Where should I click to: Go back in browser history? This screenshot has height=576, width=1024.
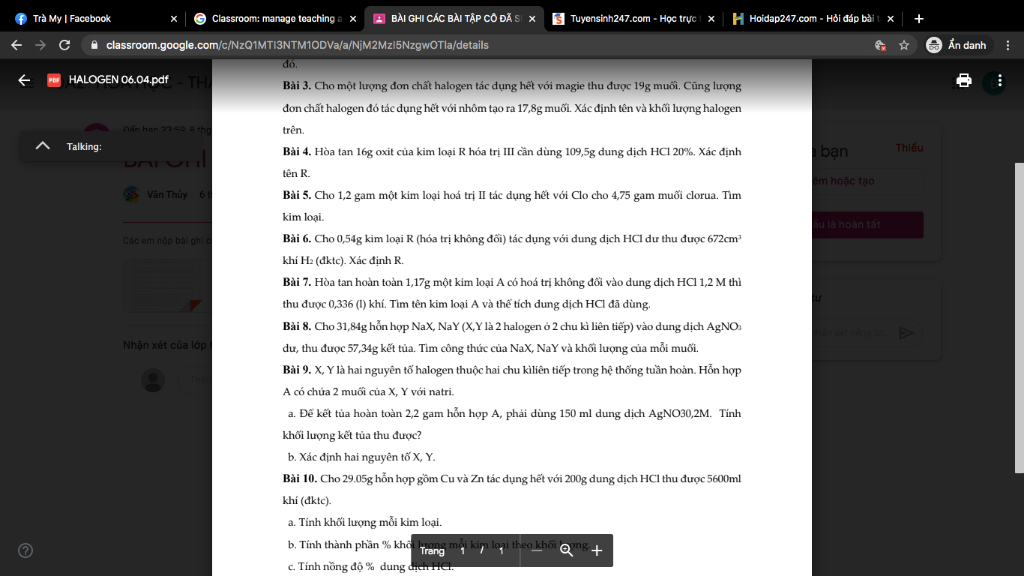pos(16,45)
